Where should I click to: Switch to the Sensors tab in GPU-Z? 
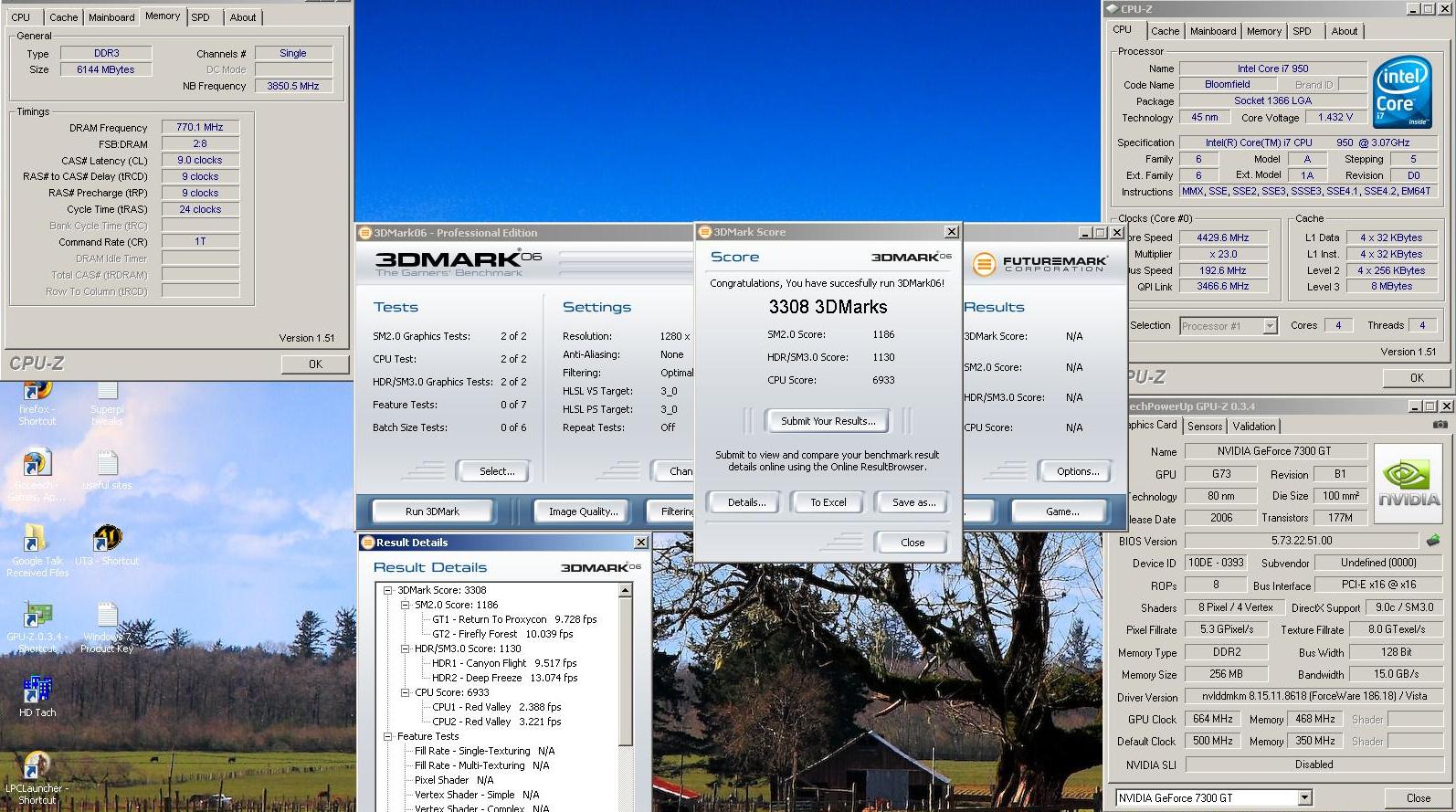point(1204,427)
